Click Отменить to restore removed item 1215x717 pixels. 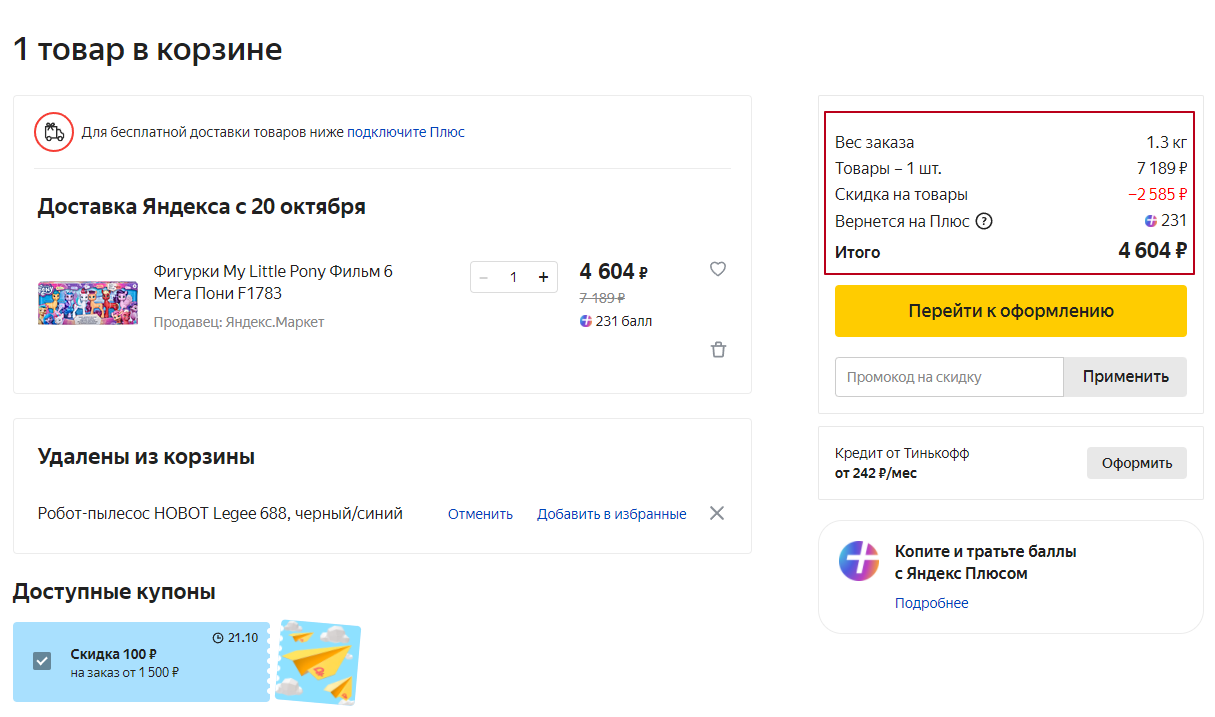point(480,514)
